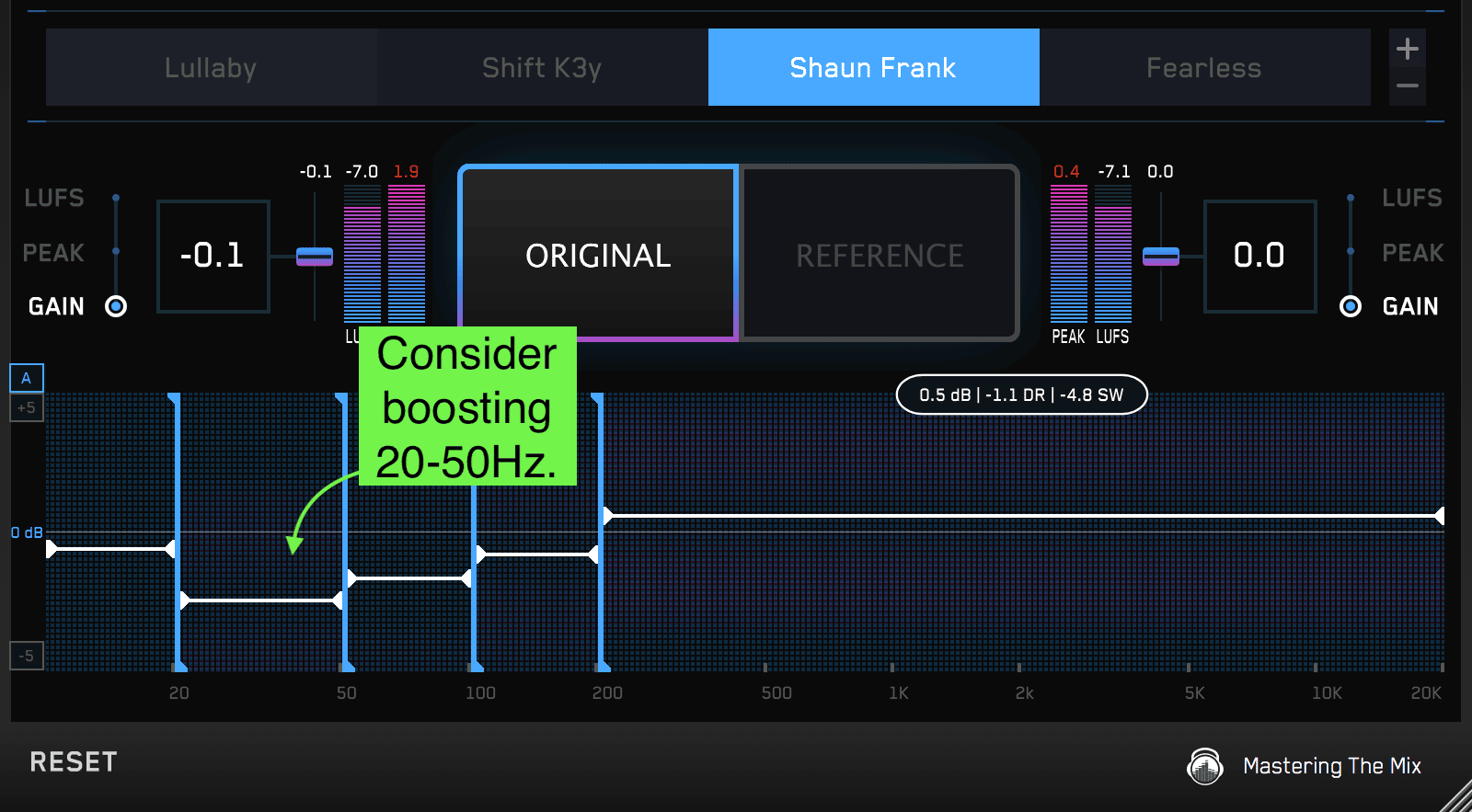This screenshot has width=1472, height=812.
Task: Click the RESET button
Action: (x=74, y=761)
